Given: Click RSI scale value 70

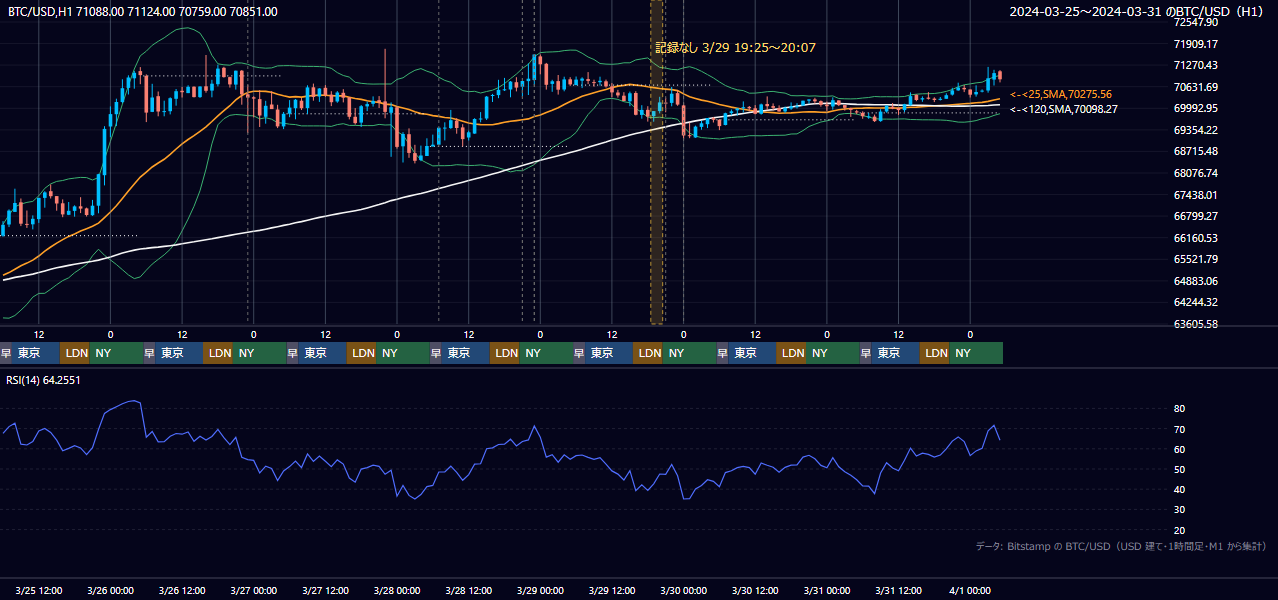Looking at the screenshot, I should (x=1180, y=430).
